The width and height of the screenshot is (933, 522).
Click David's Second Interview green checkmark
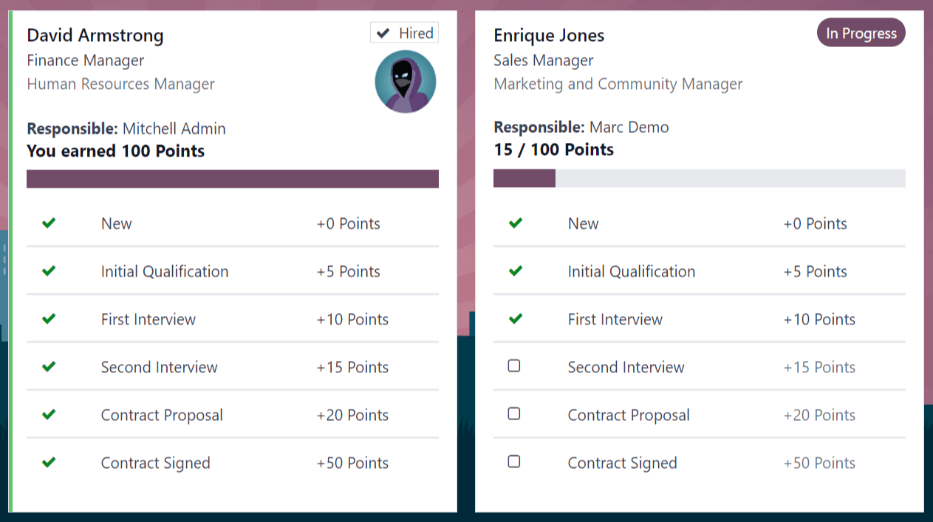(x=49, y=367)
